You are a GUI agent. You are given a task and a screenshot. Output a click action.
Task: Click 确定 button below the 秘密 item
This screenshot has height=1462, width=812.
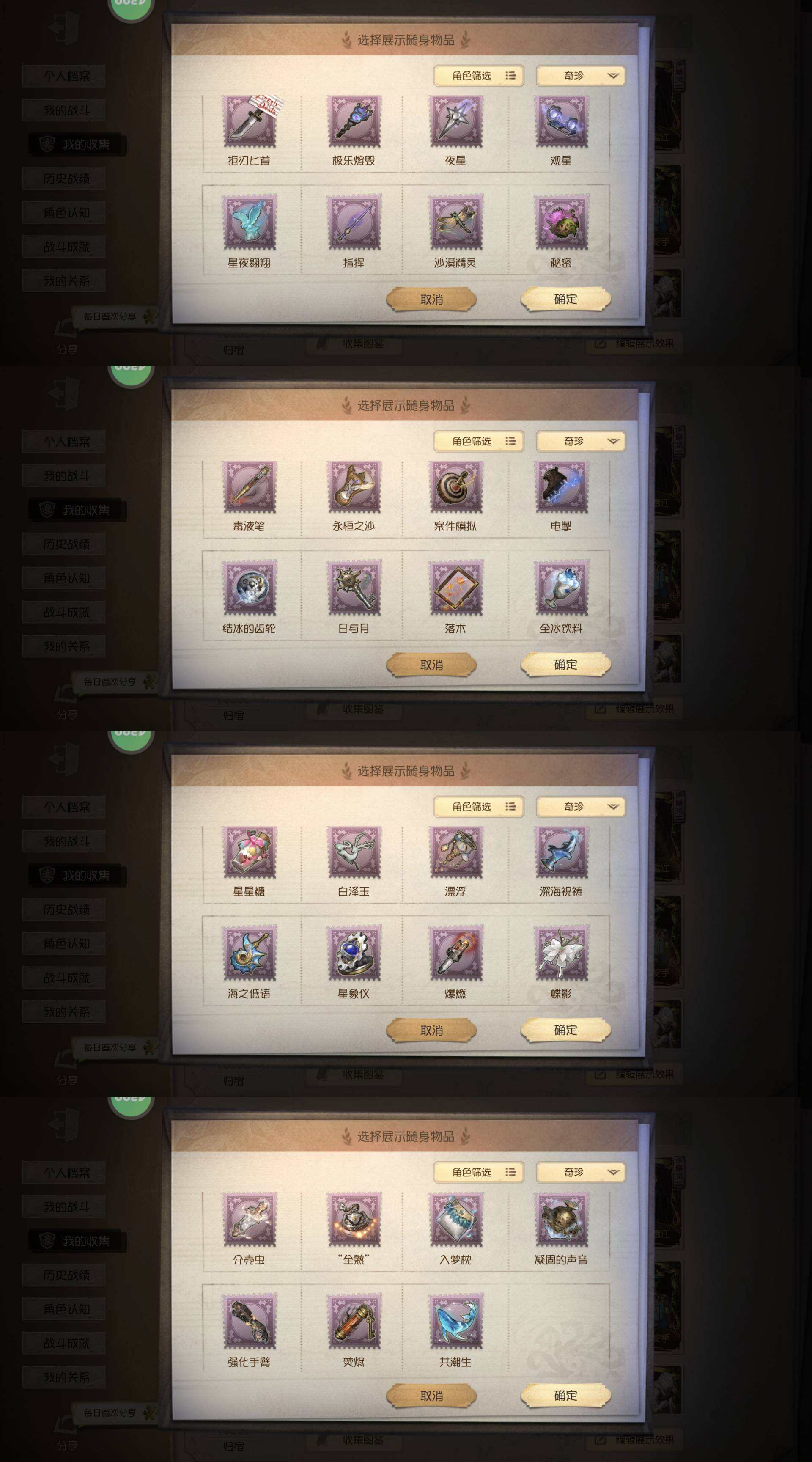pyautogui.click(x=565, y=299)
